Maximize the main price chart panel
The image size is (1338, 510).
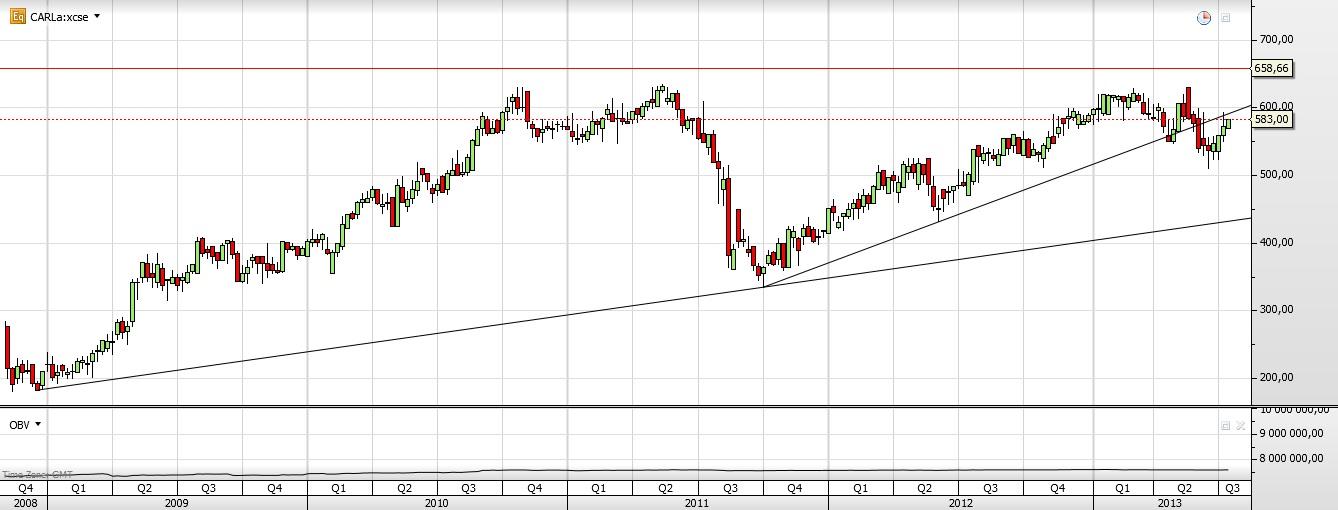[1226, 18]
